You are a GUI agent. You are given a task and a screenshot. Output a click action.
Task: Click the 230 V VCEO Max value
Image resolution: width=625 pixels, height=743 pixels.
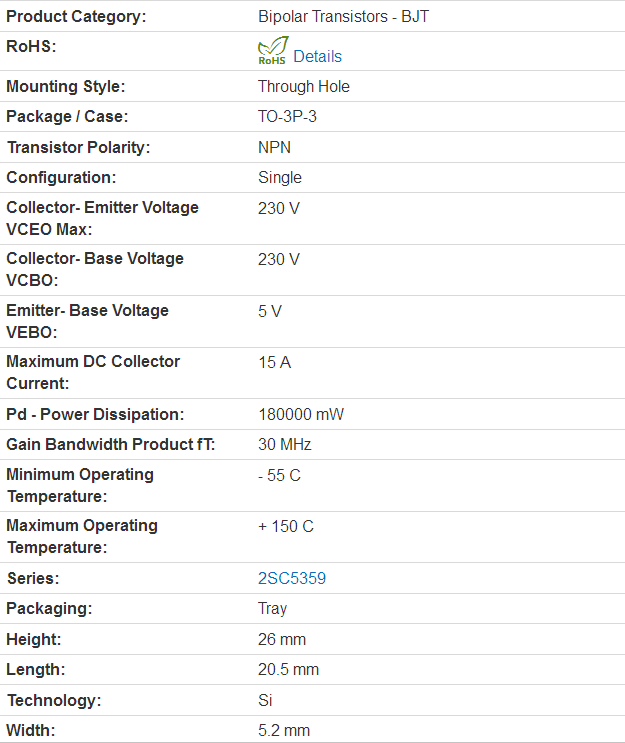pyautogui.click(x=279, y=208)
